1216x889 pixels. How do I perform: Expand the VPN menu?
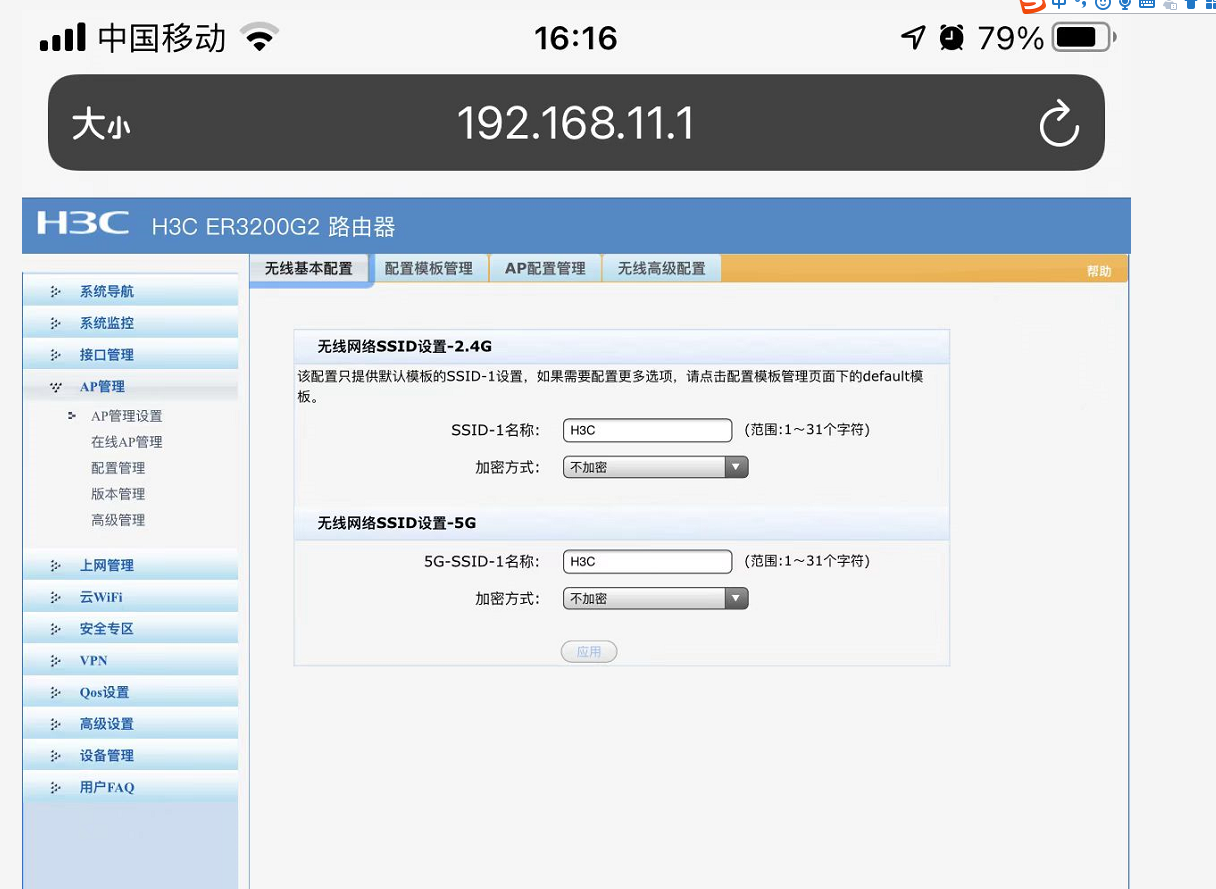[130, 661]
